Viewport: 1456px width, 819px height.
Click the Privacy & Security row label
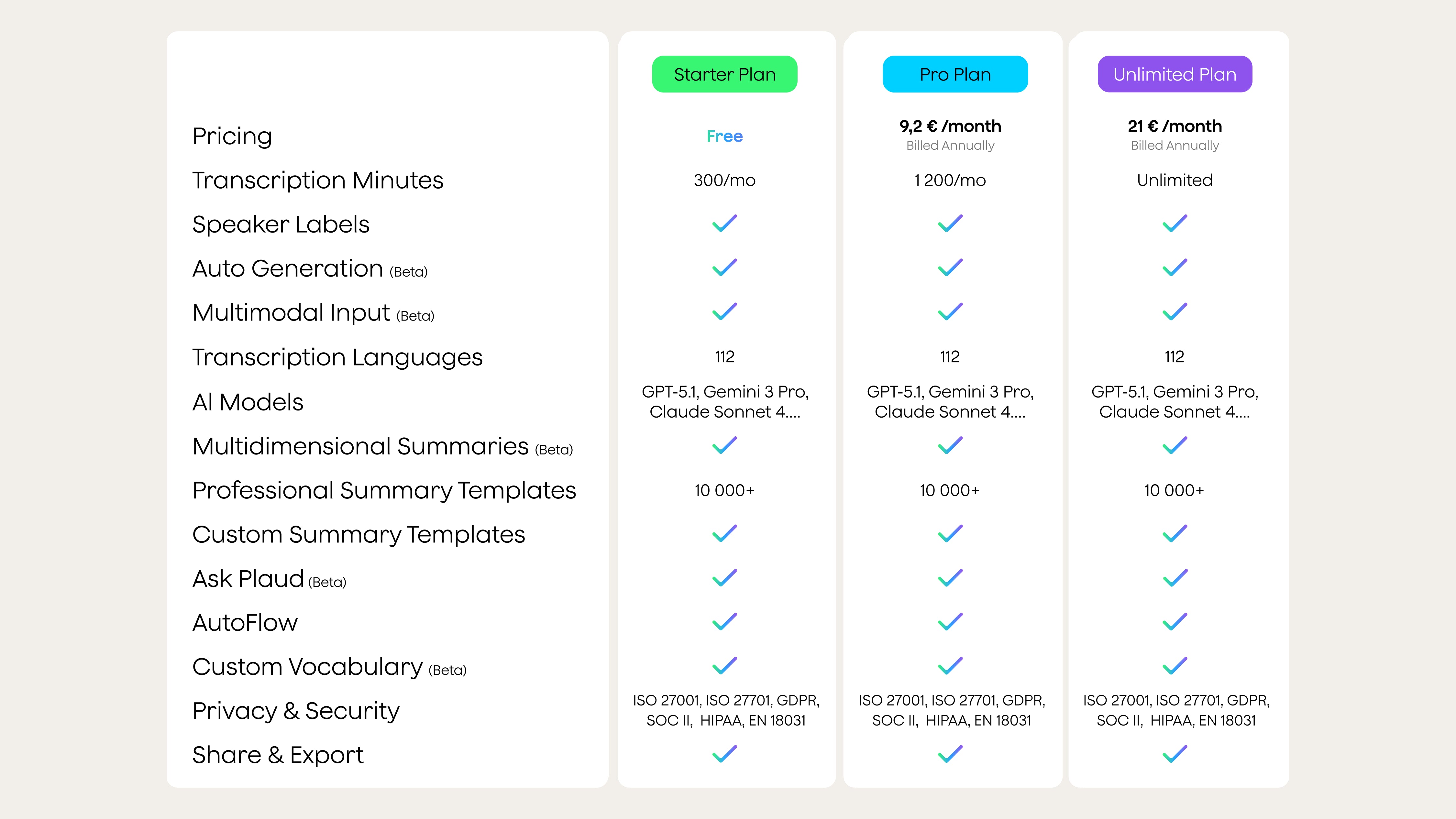(x=296, y=710)
